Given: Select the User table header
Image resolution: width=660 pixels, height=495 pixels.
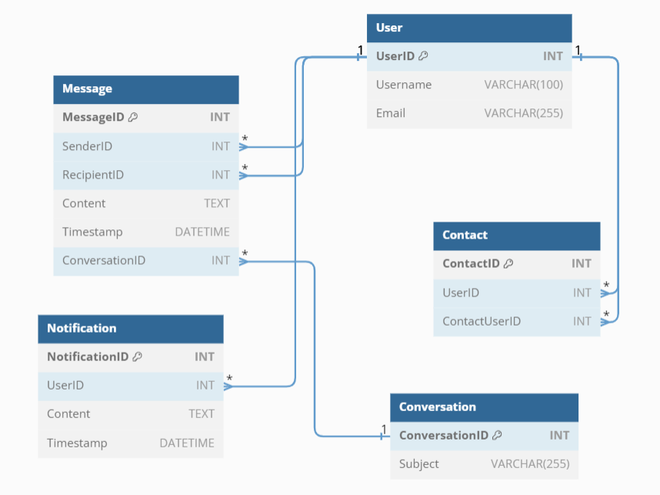Looking at the screenshot, I should click(x=469, y=28).
